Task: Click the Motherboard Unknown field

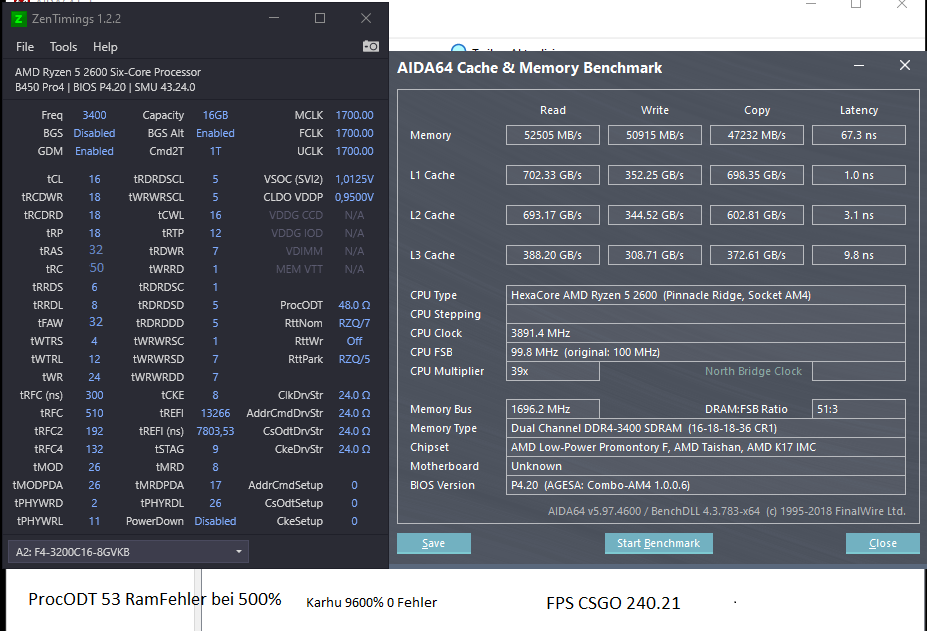Action: point(705,466)
